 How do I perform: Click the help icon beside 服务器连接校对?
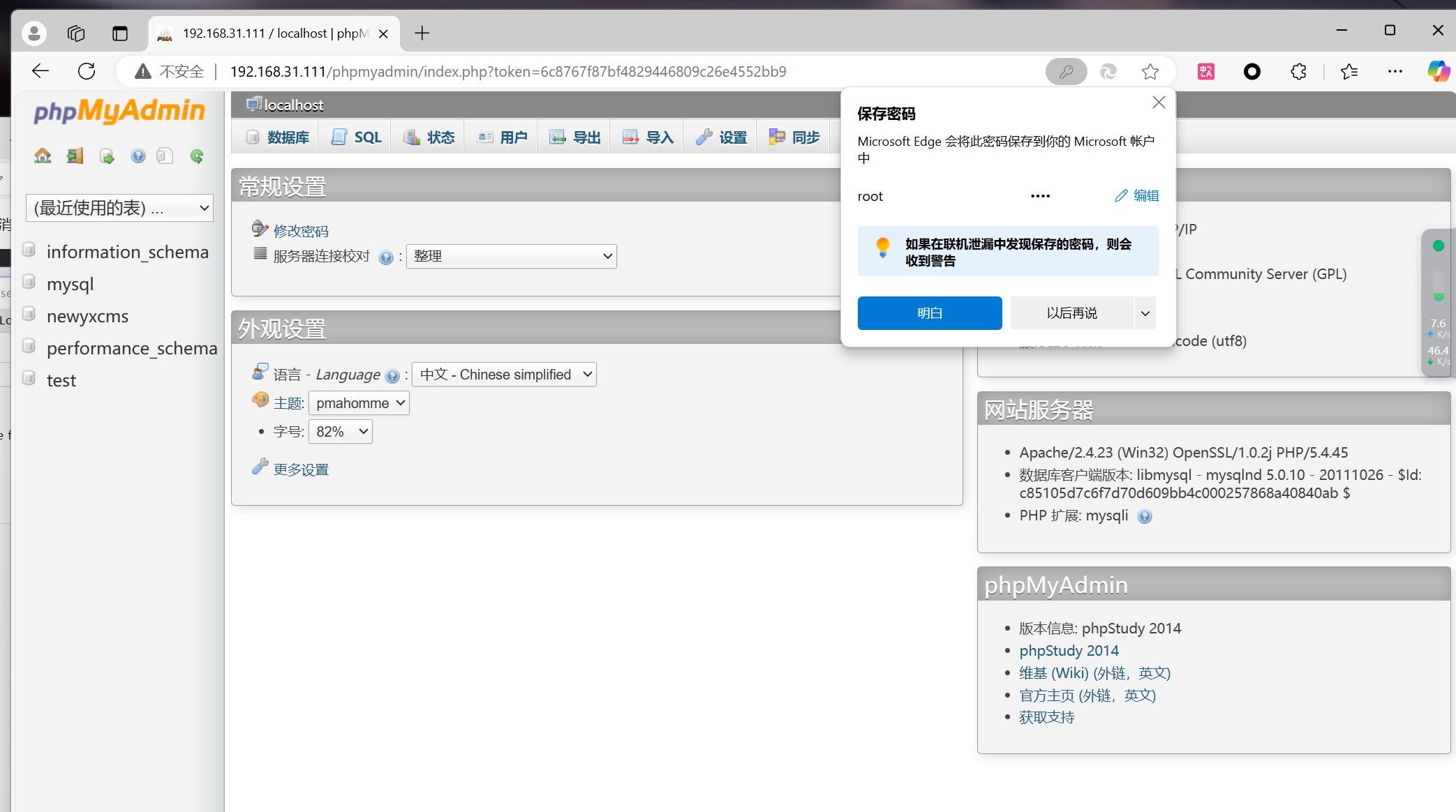[x=386, y=257]
